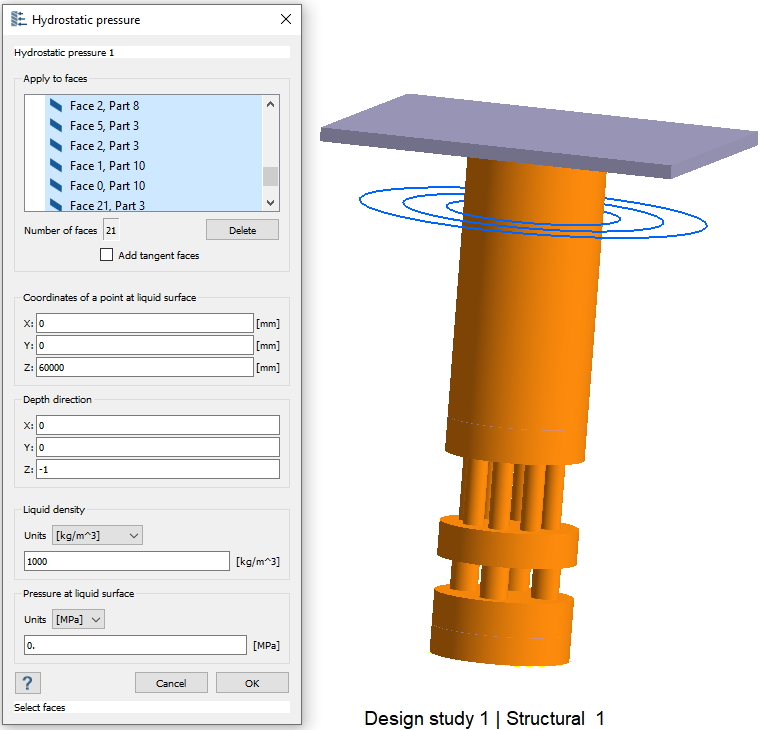Click the face icon beside Face 0, Part 10
Image resolution: width=762 pixels, height=730 pixels.
[x=55, y=186]
